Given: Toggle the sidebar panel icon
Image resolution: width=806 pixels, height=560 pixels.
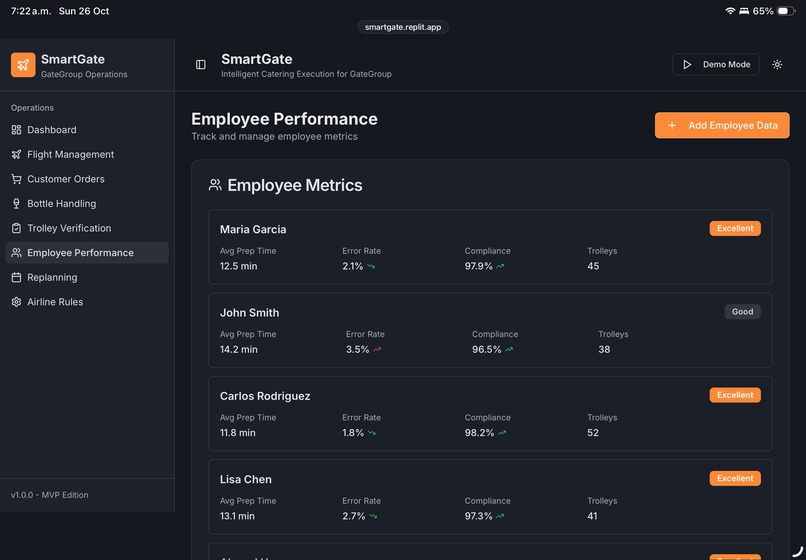Looking at the screenshot, I should point(201,65).
